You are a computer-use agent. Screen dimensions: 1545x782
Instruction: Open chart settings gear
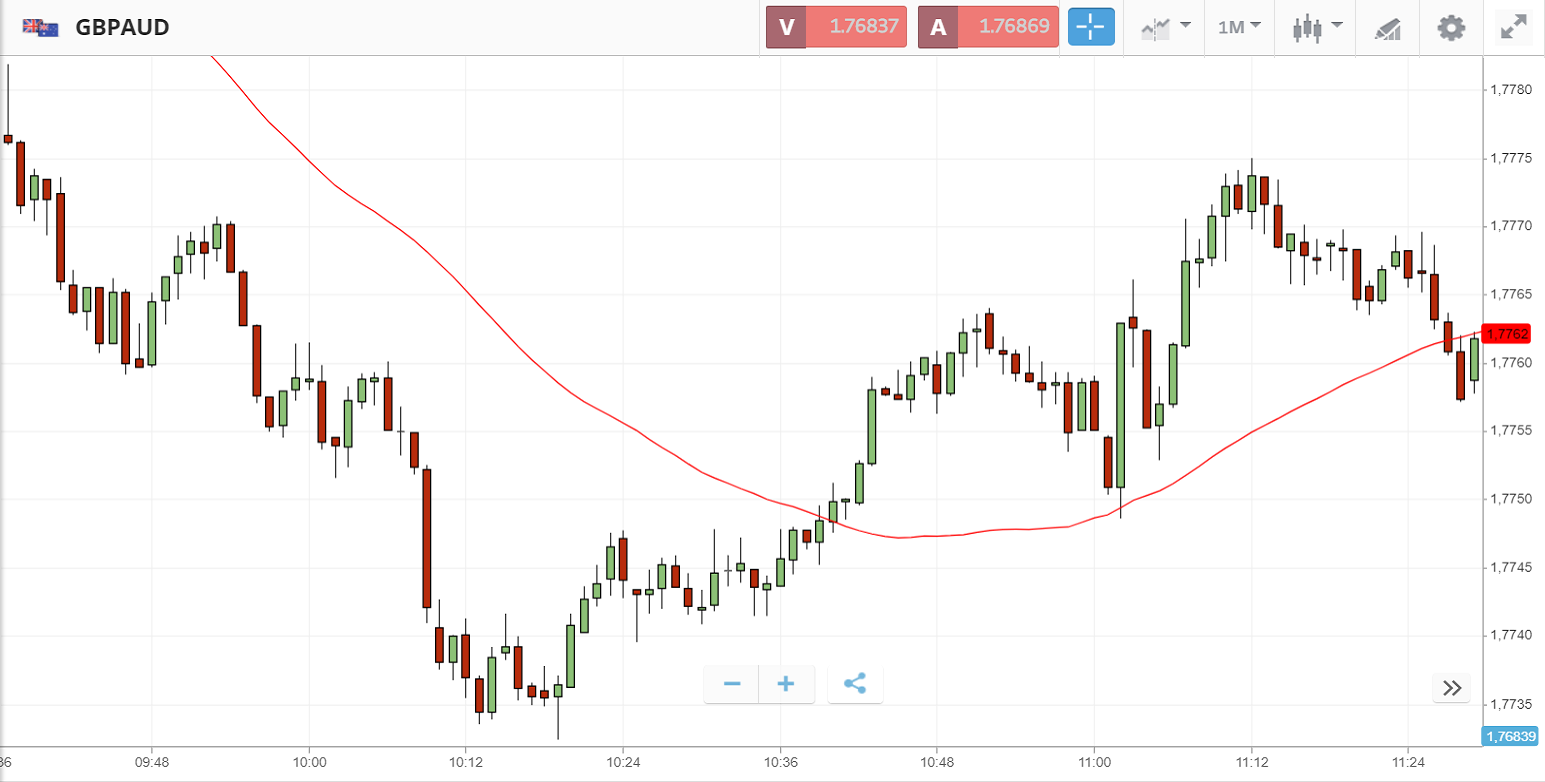point(1451,27)
